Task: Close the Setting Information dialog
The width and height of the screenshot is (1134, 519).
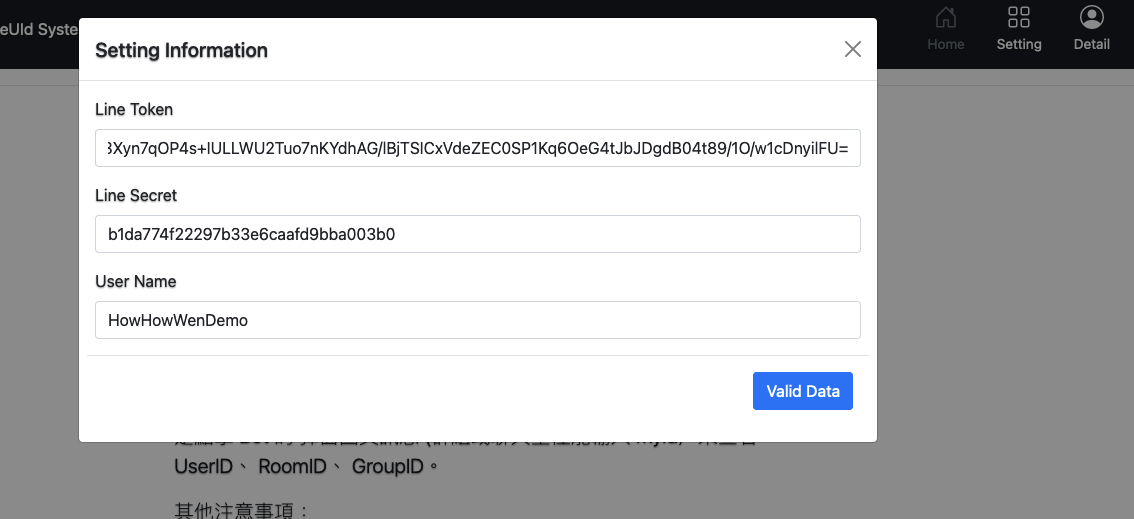Action: click(853, 49)
